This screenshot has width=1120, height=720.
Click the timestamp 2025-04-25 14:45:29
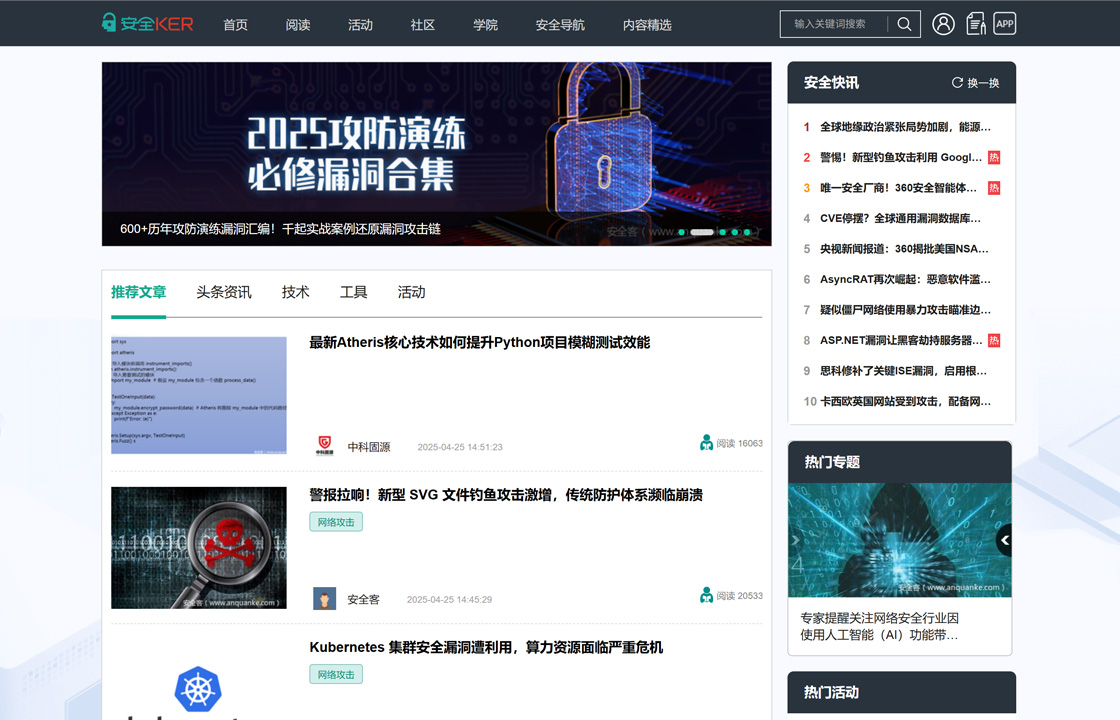point(449,600)
